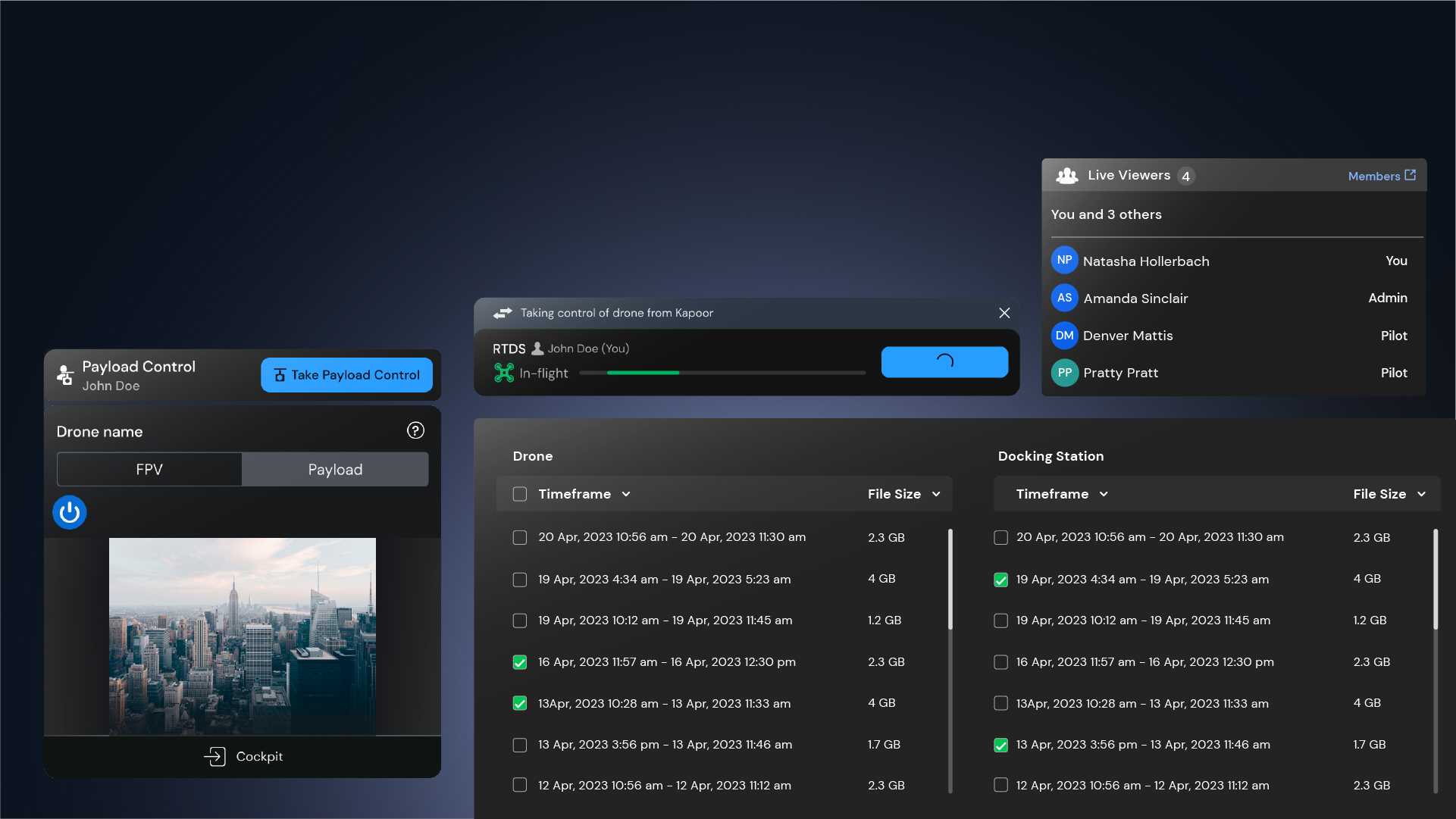Toggle the Drone select-all header checkbox
1456x819 pixels.
click(520, 494)
